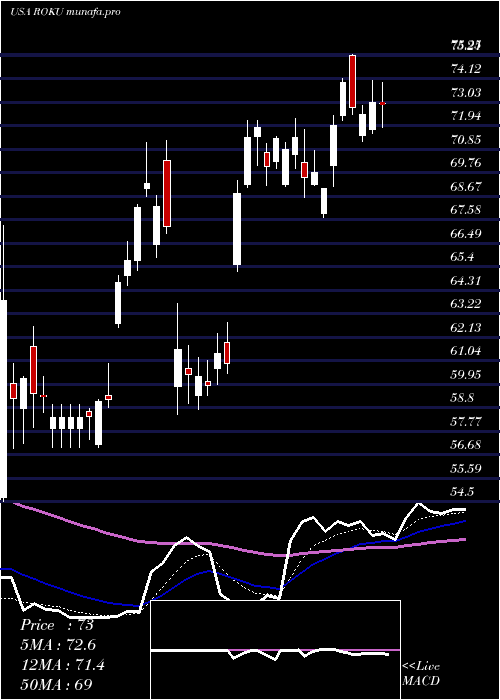Click the '<<Live MACD' label
This screenshot has width=500, height=700.
click(421, 673)
